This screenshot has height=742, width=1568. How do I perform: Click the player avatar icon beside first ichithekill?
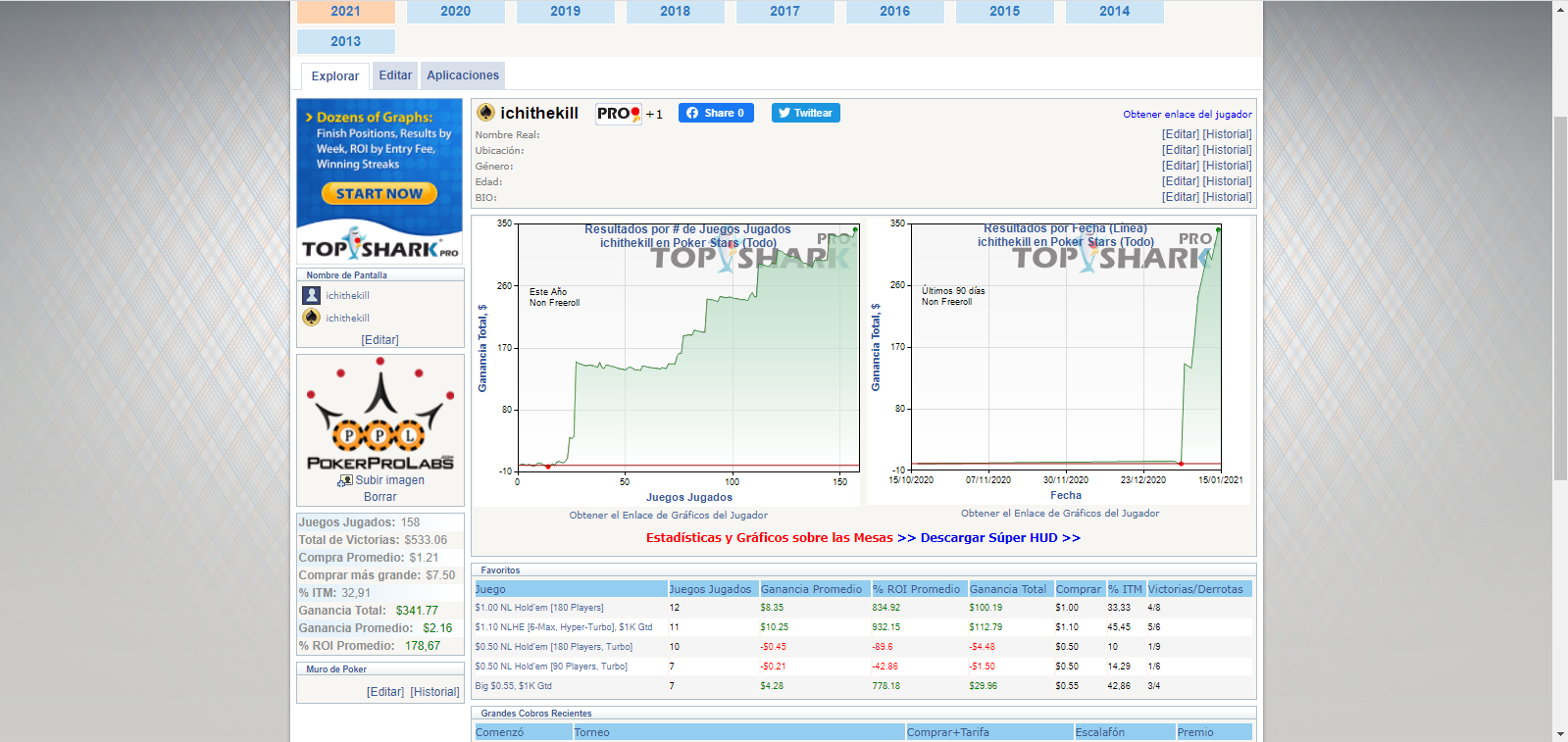point(312,295)
